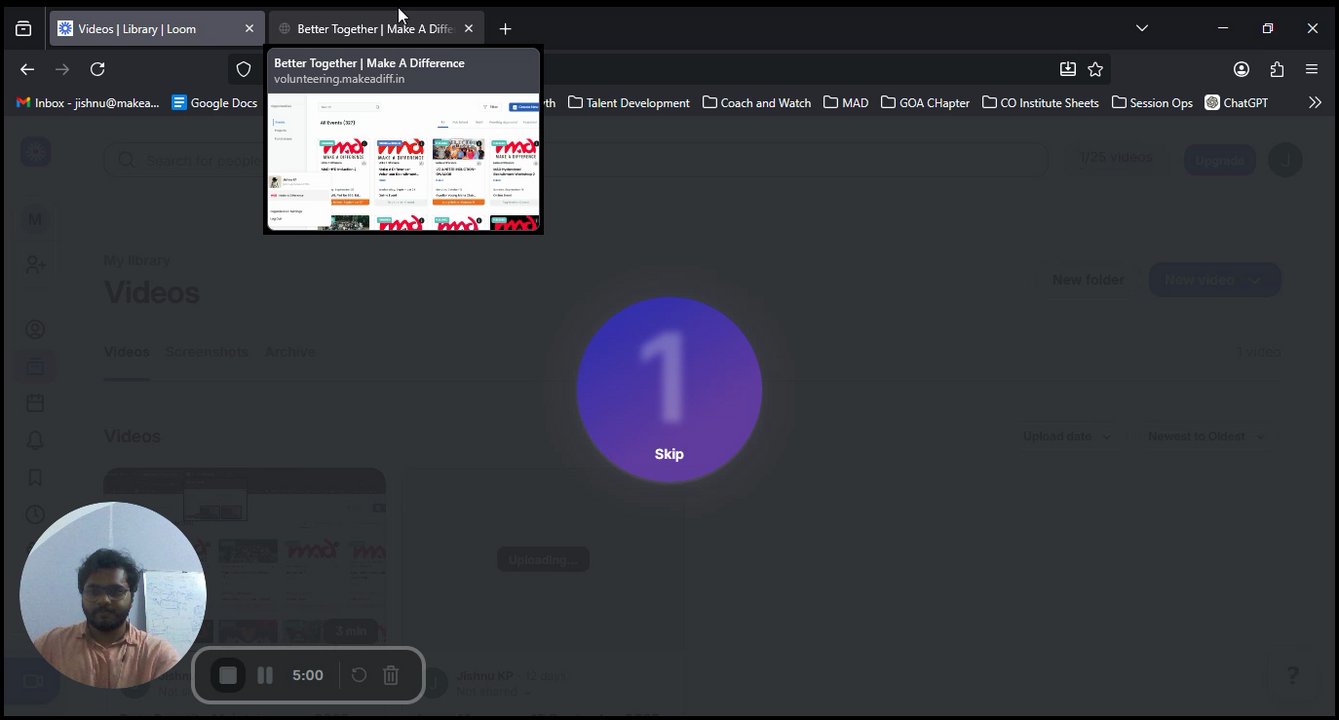Viewport: 1339px width, 720px height.
Task: Click the My library breadcrumb text
Action: coord(137,260)
